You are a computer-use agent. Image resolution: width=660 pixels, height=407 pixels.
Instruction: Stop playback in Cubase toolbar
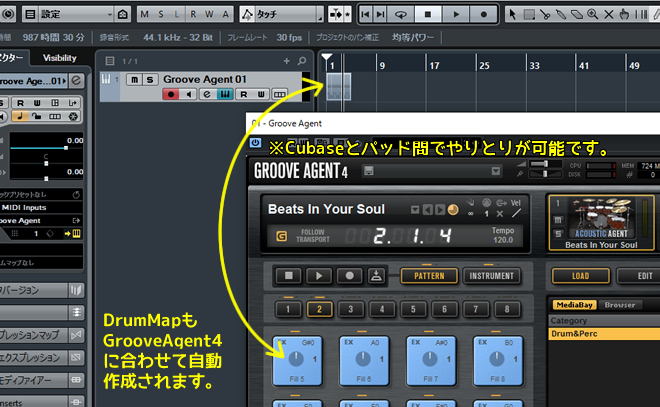[428, 14]
